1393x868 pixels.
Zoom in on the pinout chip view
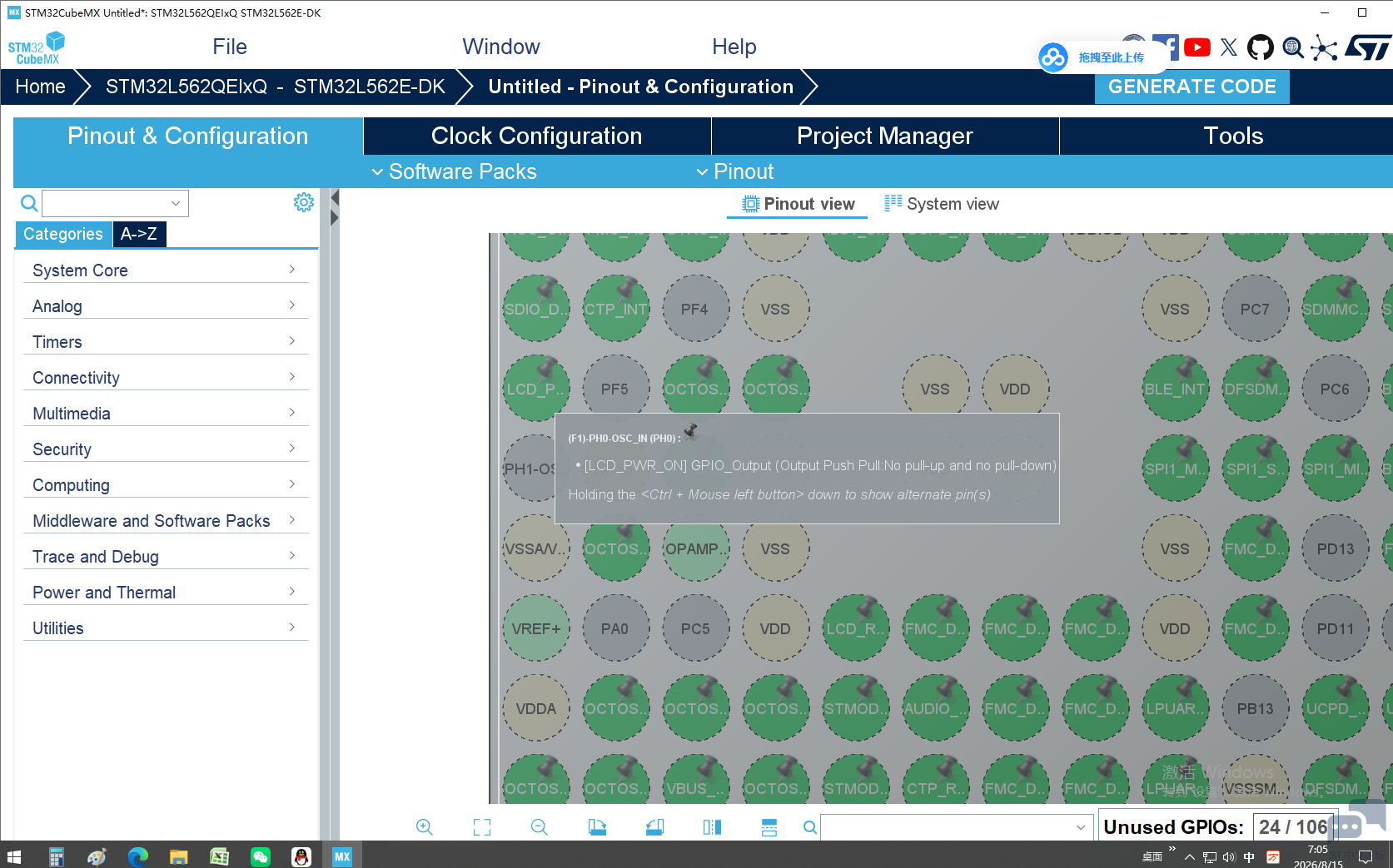click(x=425, y=827)
